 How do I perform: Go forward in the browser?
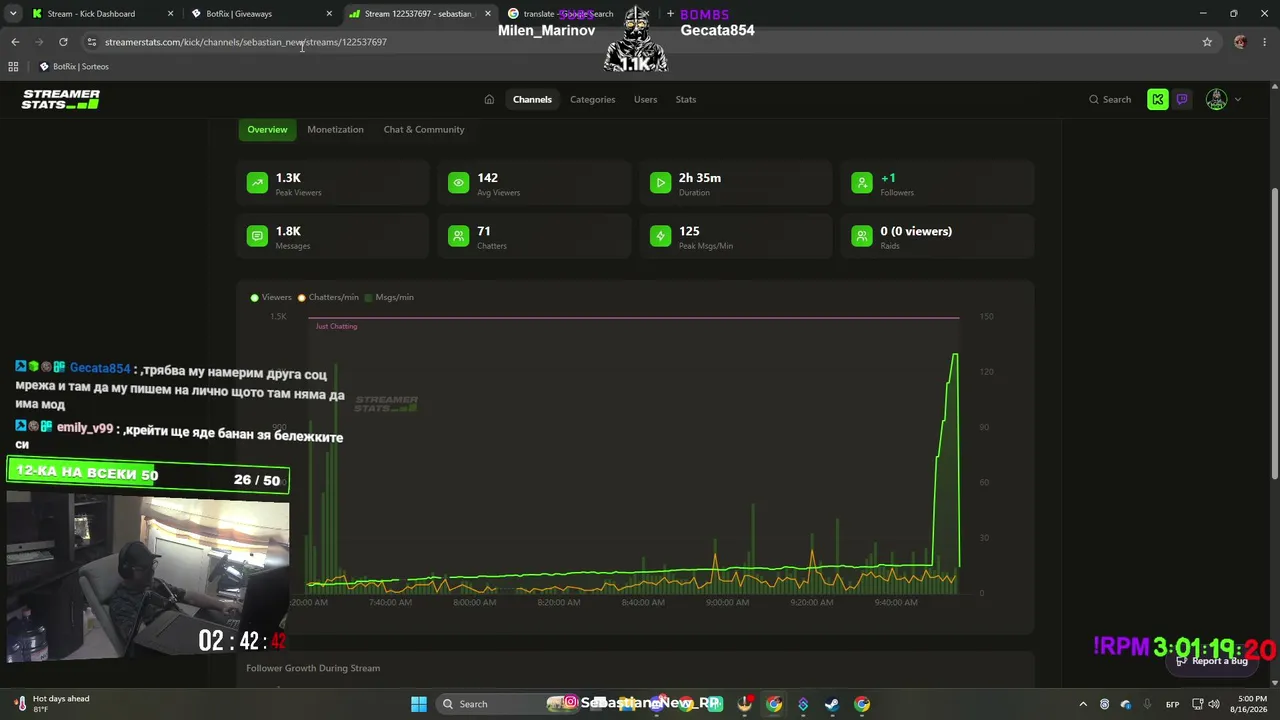tap(39, 42)
